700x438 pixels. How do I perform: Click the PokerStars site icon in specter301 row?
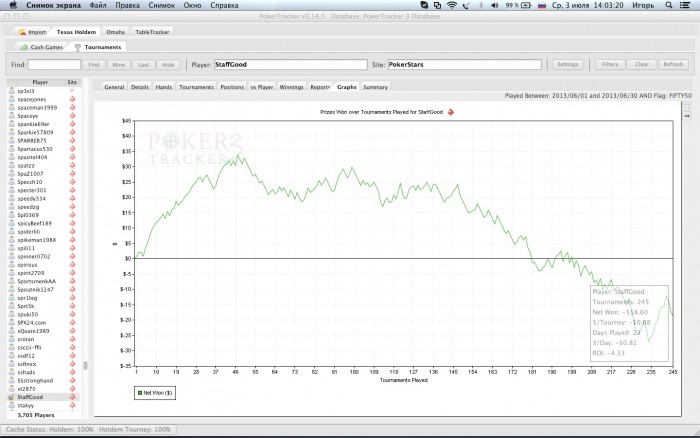pyautogui.click(x=72, y=190)
